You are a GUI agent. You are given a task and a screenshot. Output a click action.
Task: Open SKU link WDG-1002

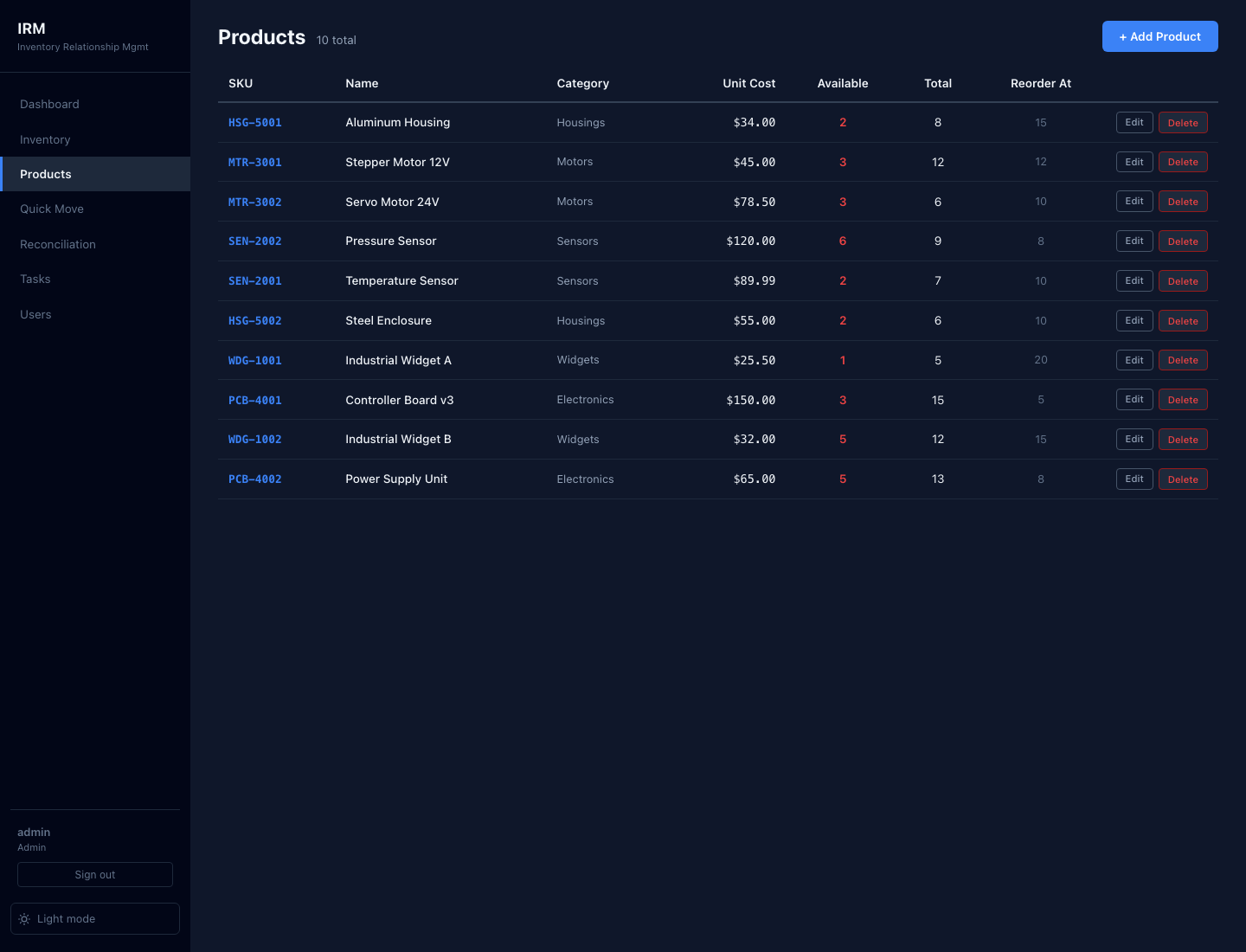click(254, 440)
